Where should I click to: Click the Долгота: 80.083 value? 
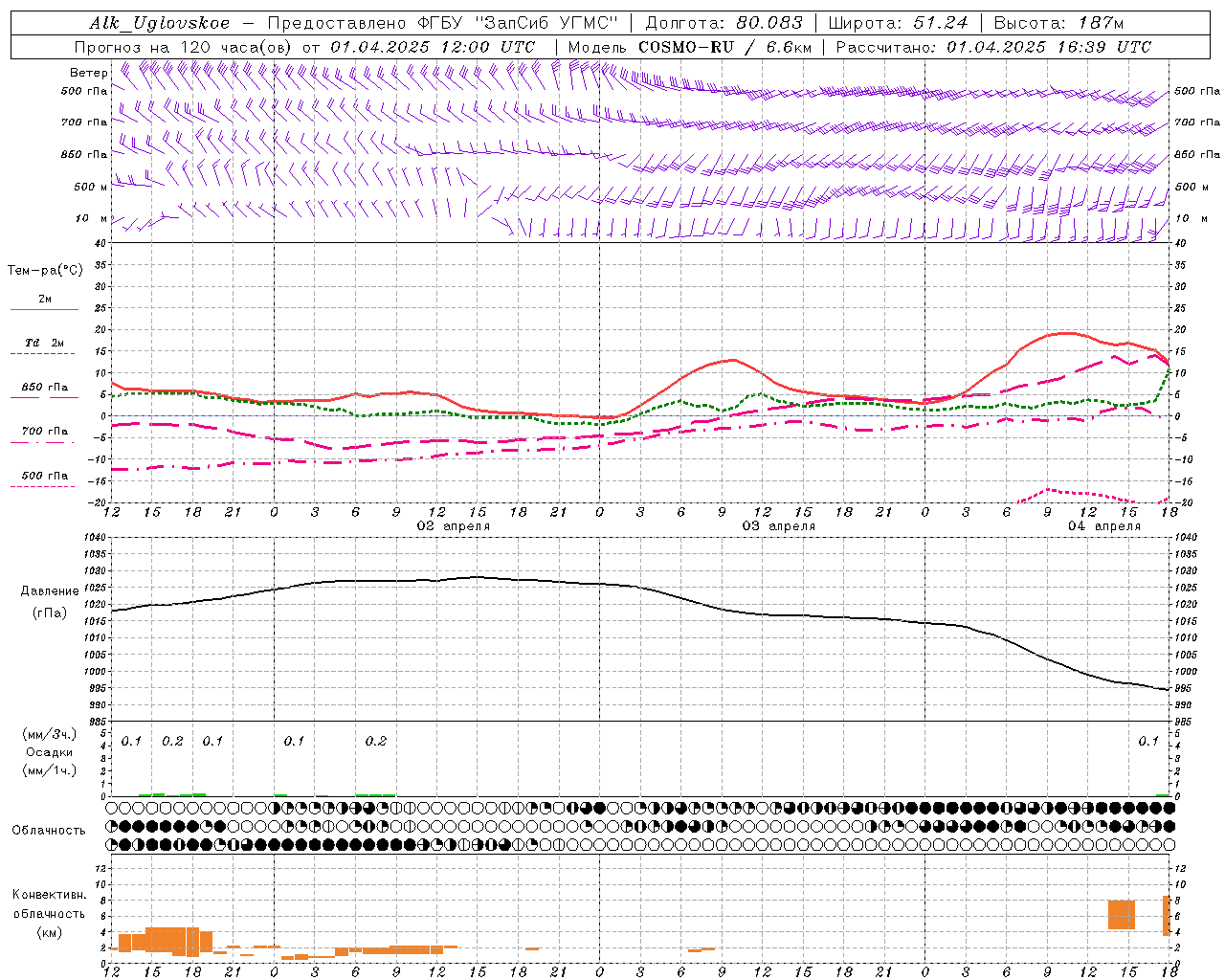point(724,23)
